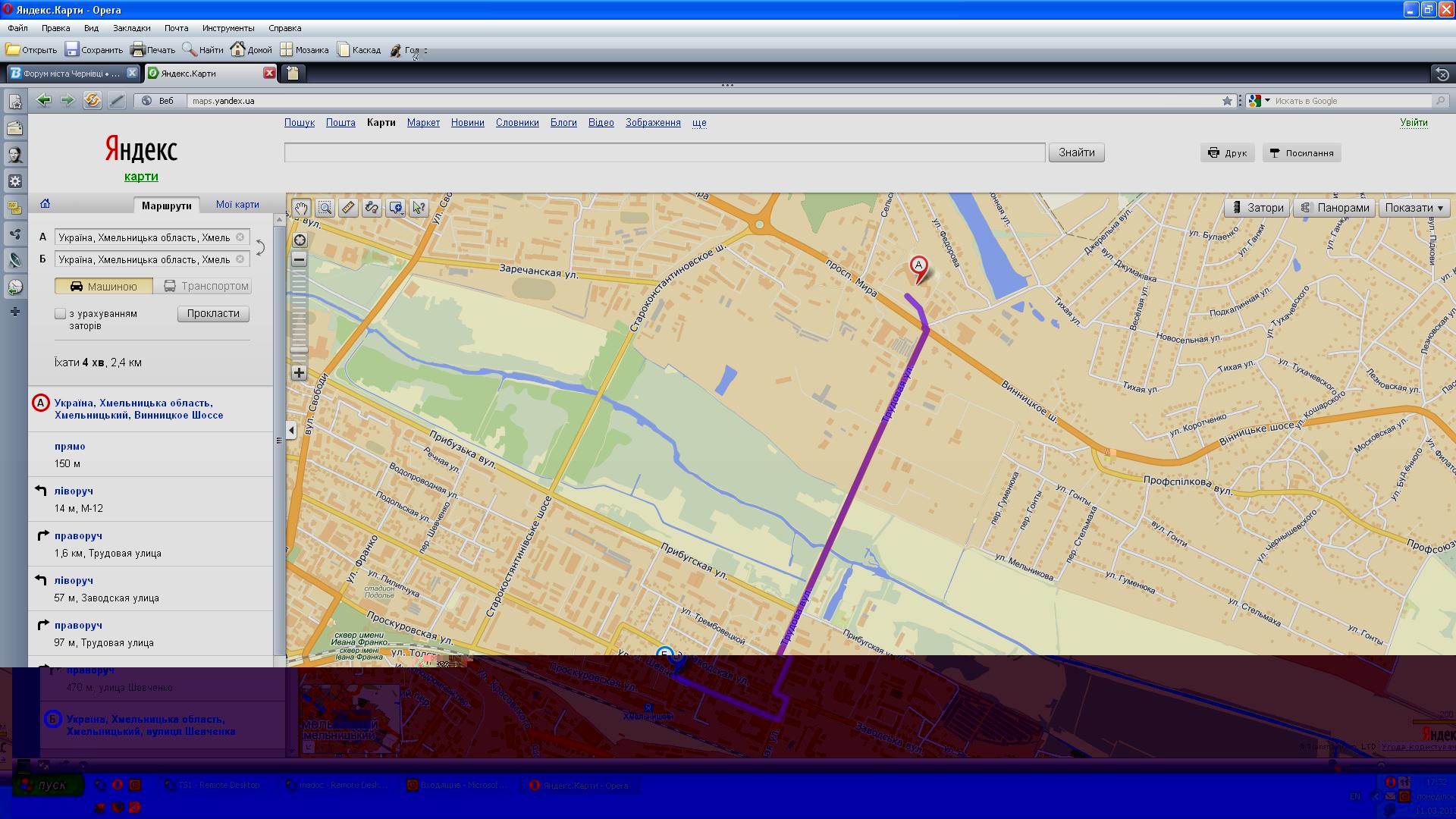Select the ruler distance tool
The height and width of the screenshot is (819, 1456).
pyautogui.click(x=348, y=208)
